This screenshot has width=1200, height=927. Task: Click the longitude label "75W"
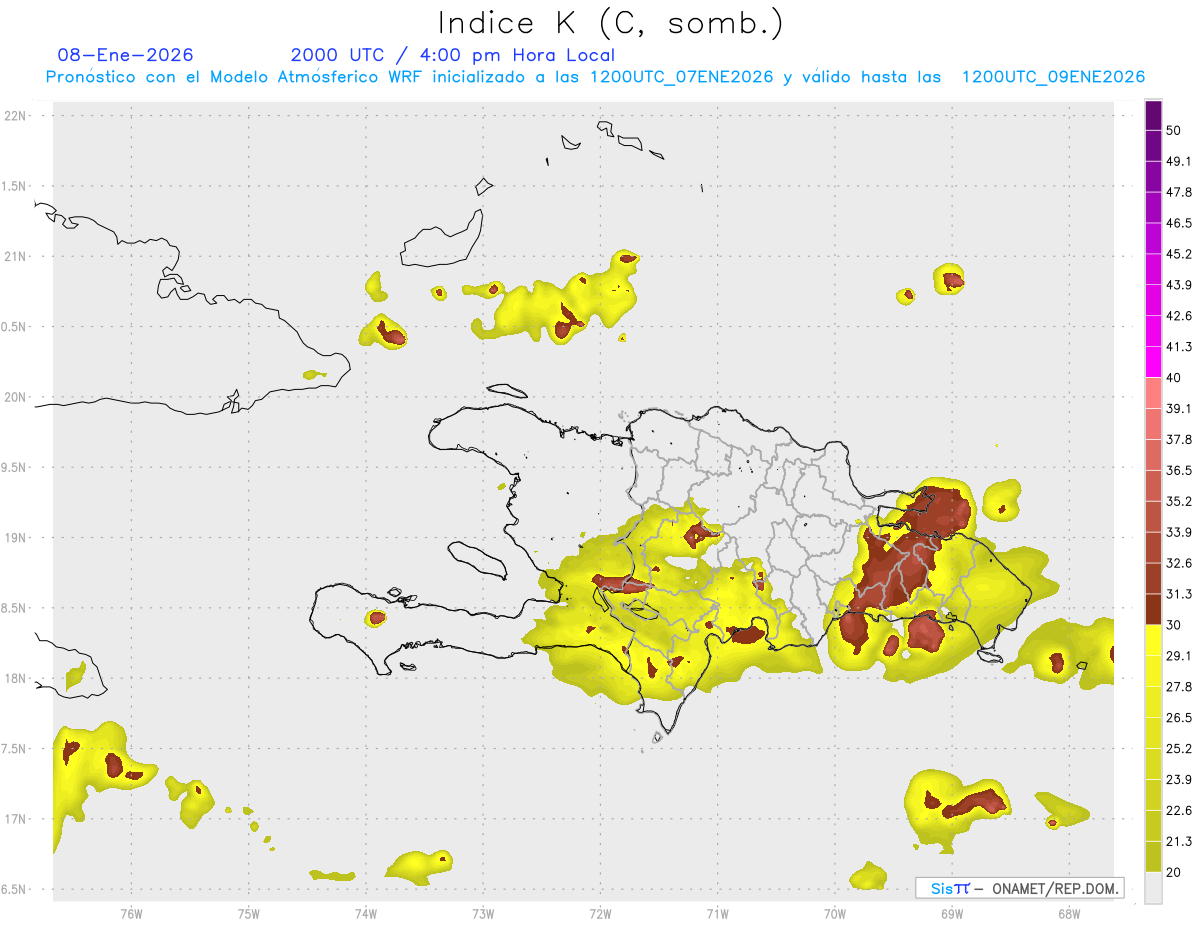click(x=249, y=915)
